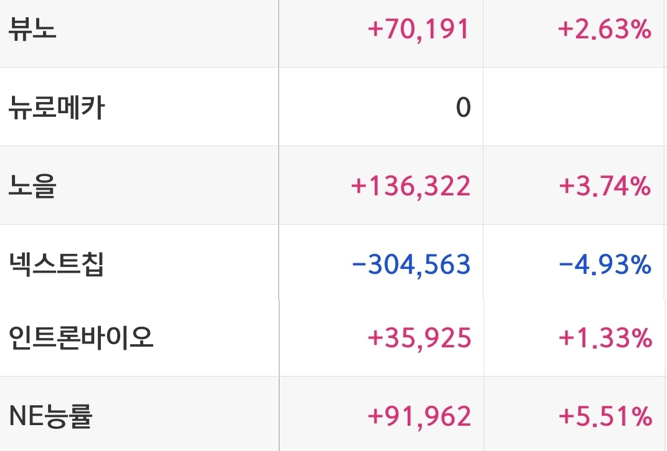Click the +2.63% change for 뷰노
Image resolution: width=667 pixels, height=451 pixels.
point(604,29)
